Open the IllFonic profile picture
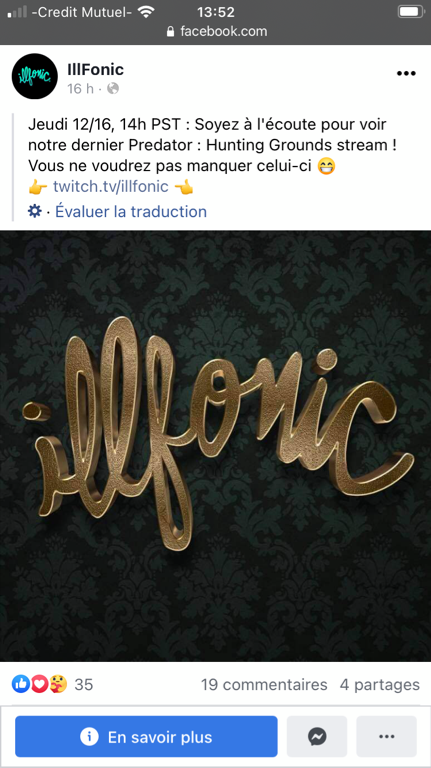Viewport: 431px width, 768px height. pyautogui.click(x=35, y=76)
